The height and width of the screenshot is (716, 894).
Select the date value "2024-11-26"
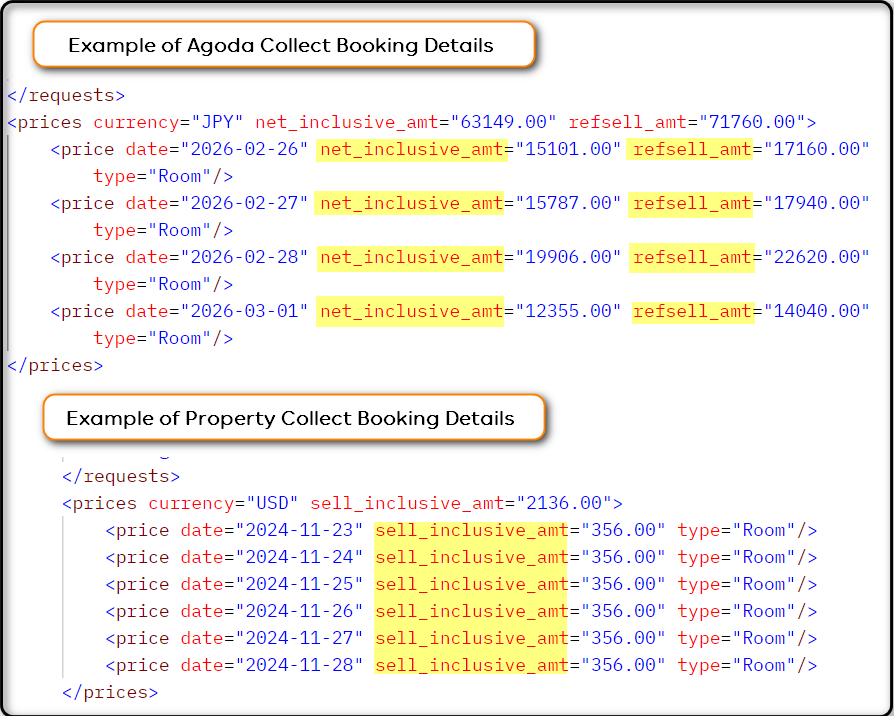click(299, 611)
